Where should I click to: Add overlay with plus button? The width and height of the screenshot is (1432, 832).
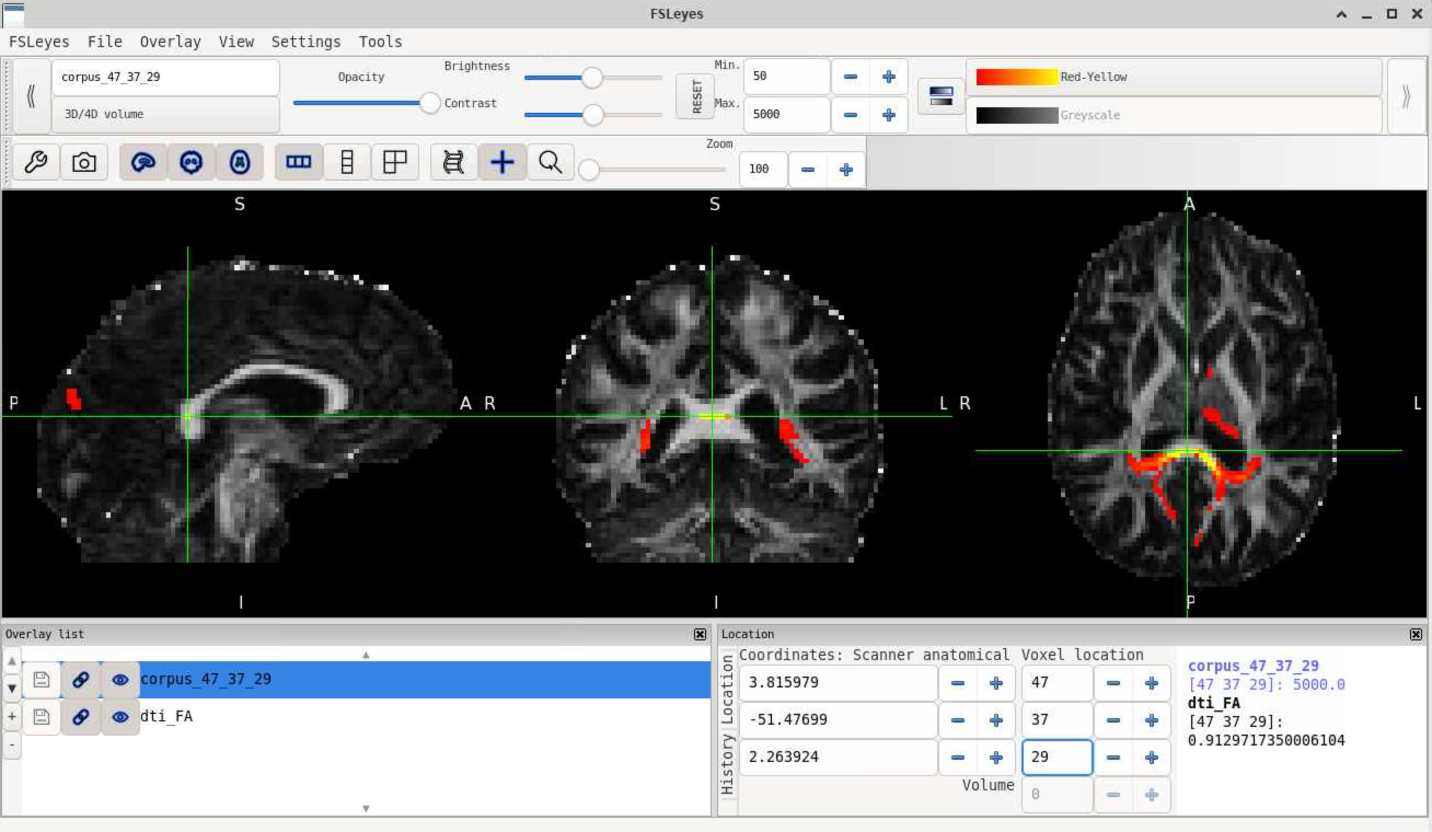[12, 717]
